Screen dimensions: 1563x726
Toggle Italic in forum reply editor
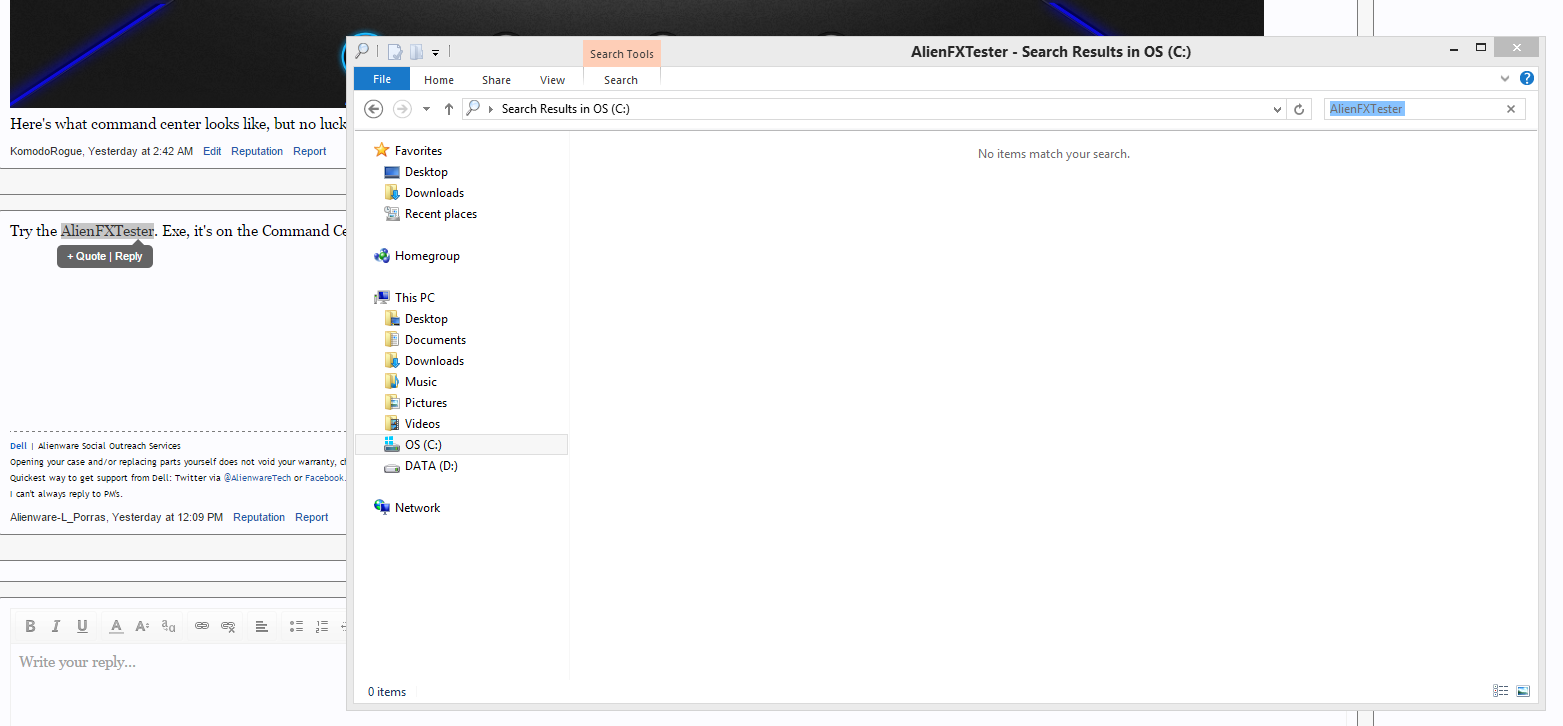click(56, 626)
